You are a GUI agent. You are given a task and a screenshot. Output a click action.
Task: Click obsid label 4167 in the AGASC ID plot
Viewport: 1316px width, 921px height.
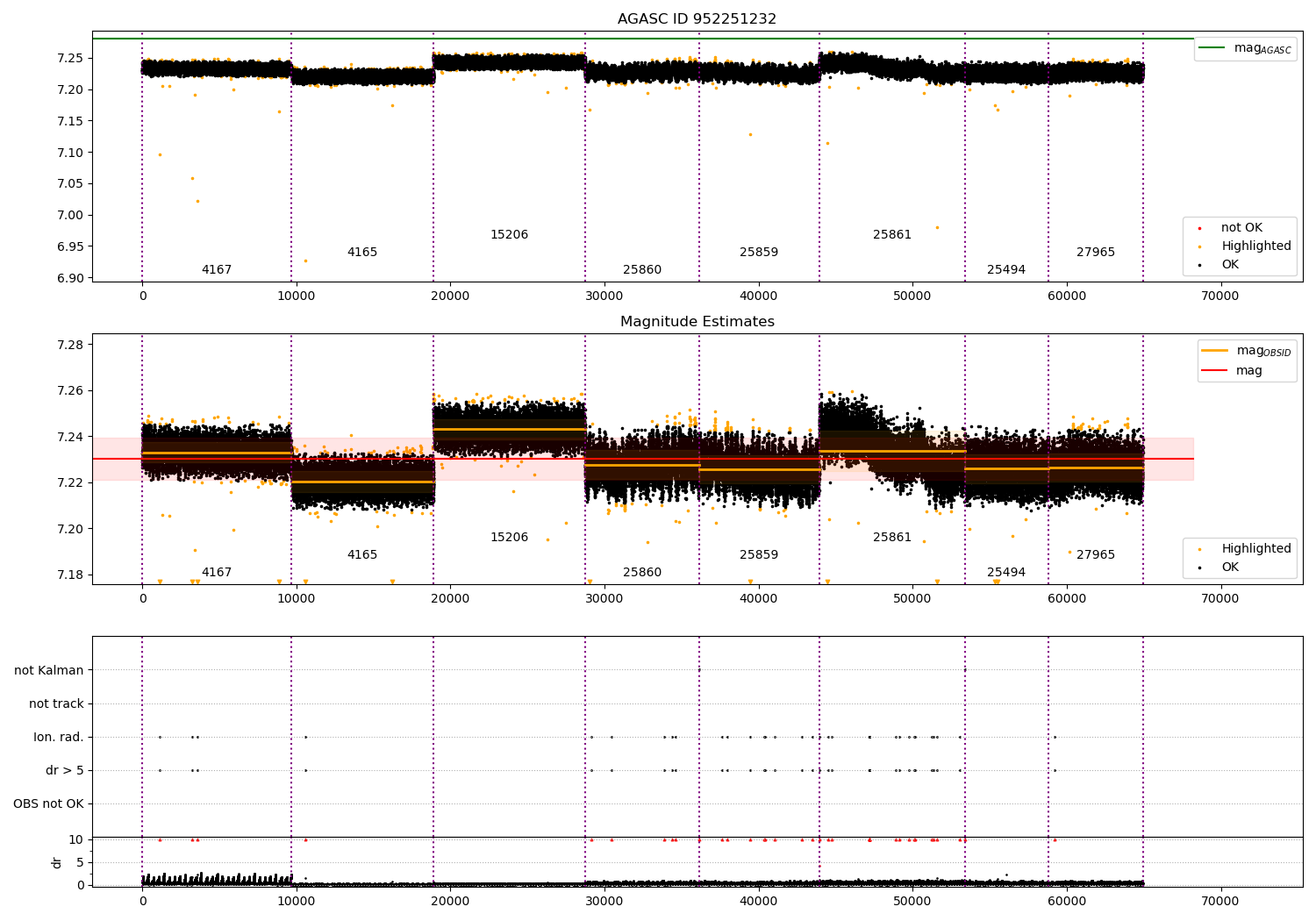[x=217, y=270]
